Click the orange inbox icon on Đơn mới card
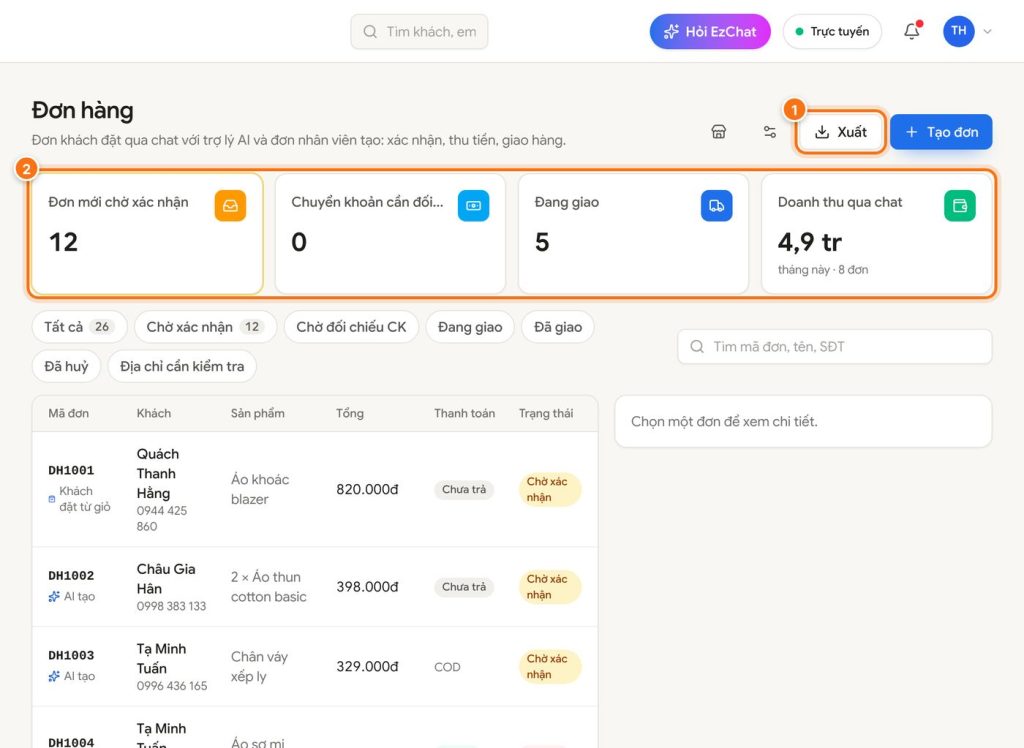 [231, 206]
